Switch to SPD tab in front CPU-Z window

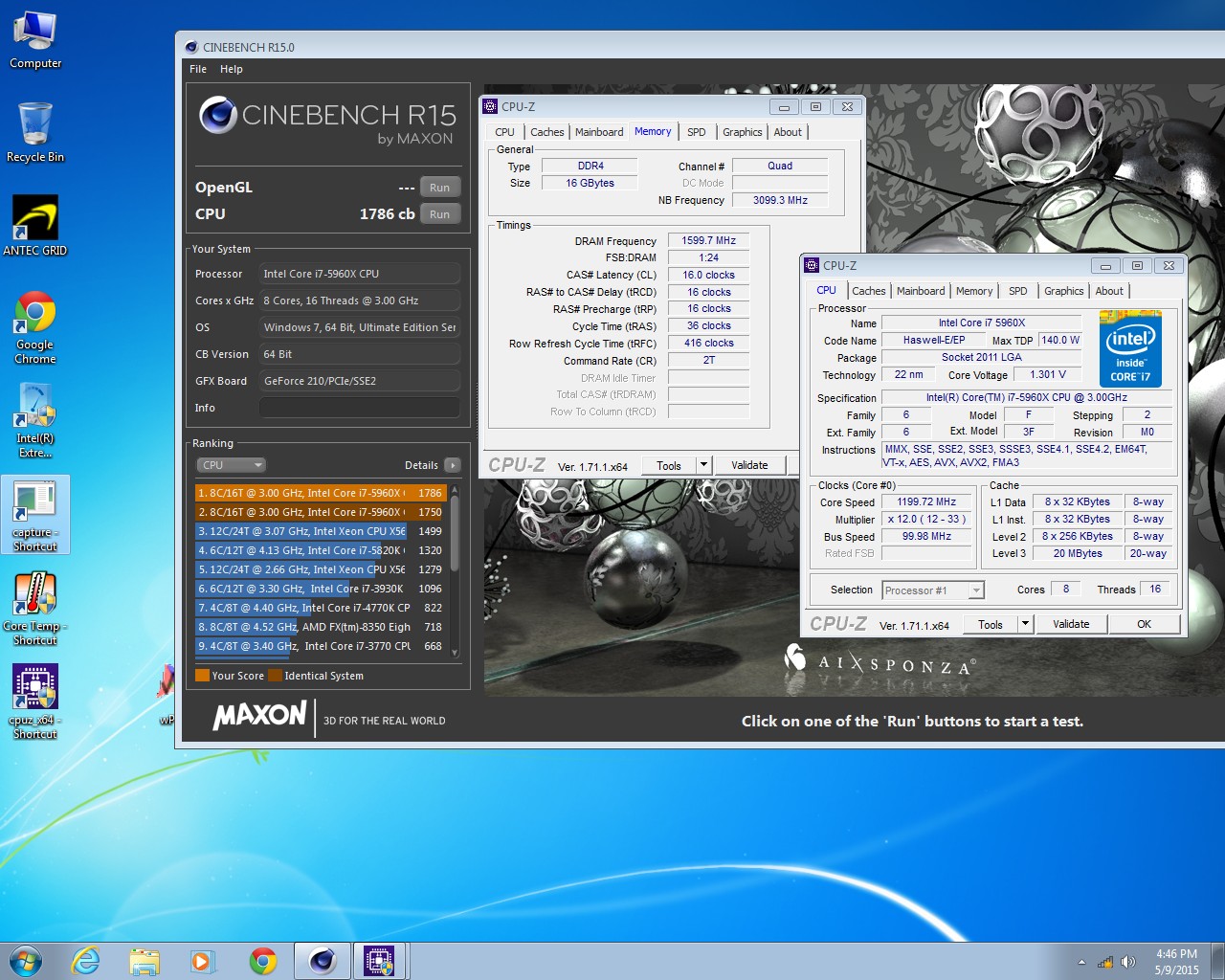[1018, 291]
